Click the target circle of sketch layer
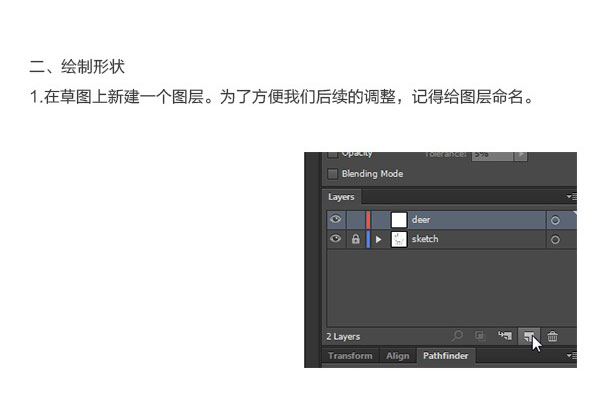The image size is (600, 404). point(555,240)
